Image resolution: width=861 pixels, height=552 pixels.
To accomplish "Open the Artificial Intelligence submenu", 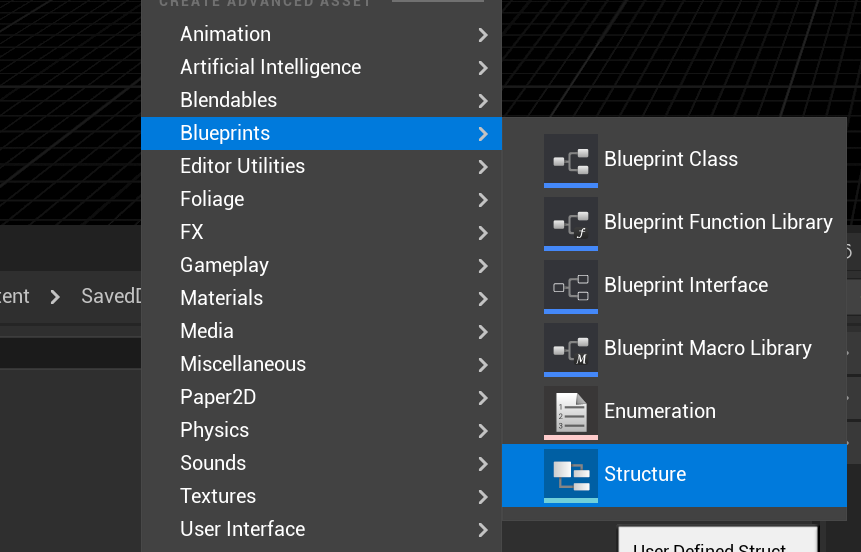I will coord(321,67).
